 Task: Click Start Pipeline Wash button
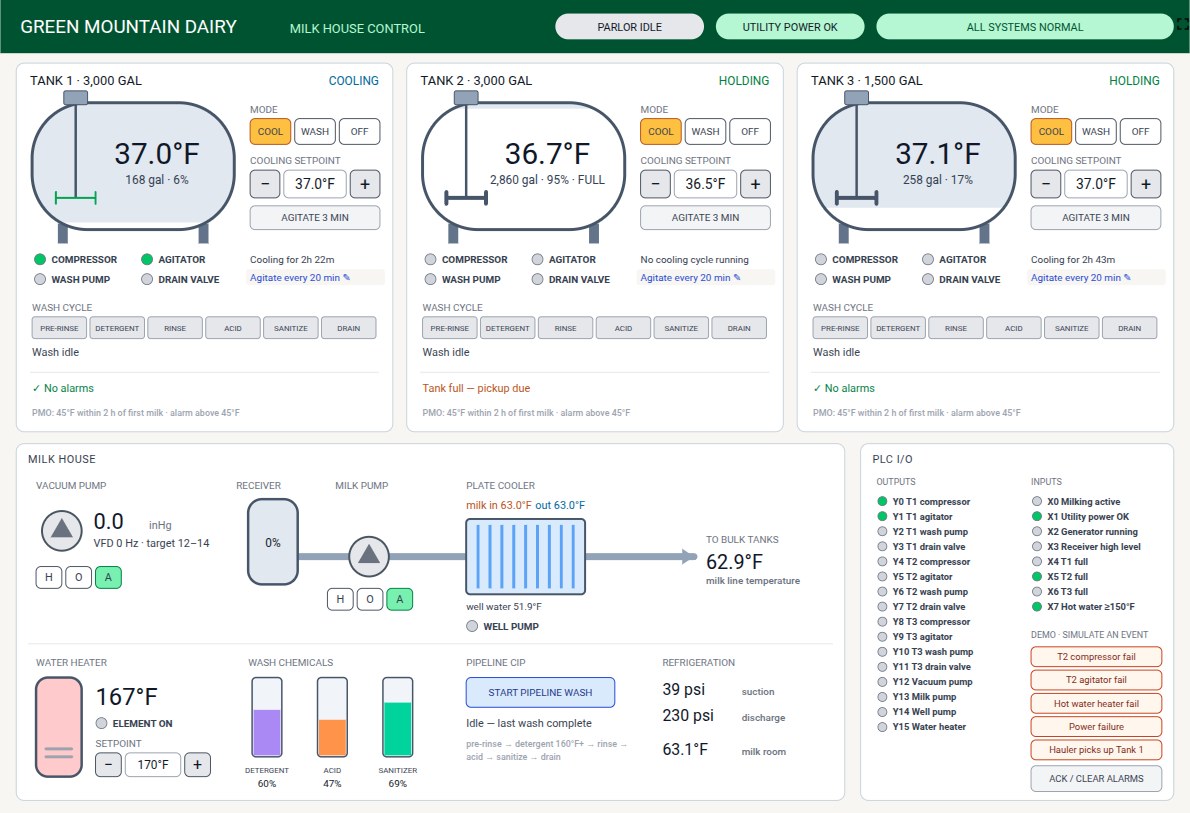[x=540, y=692]
